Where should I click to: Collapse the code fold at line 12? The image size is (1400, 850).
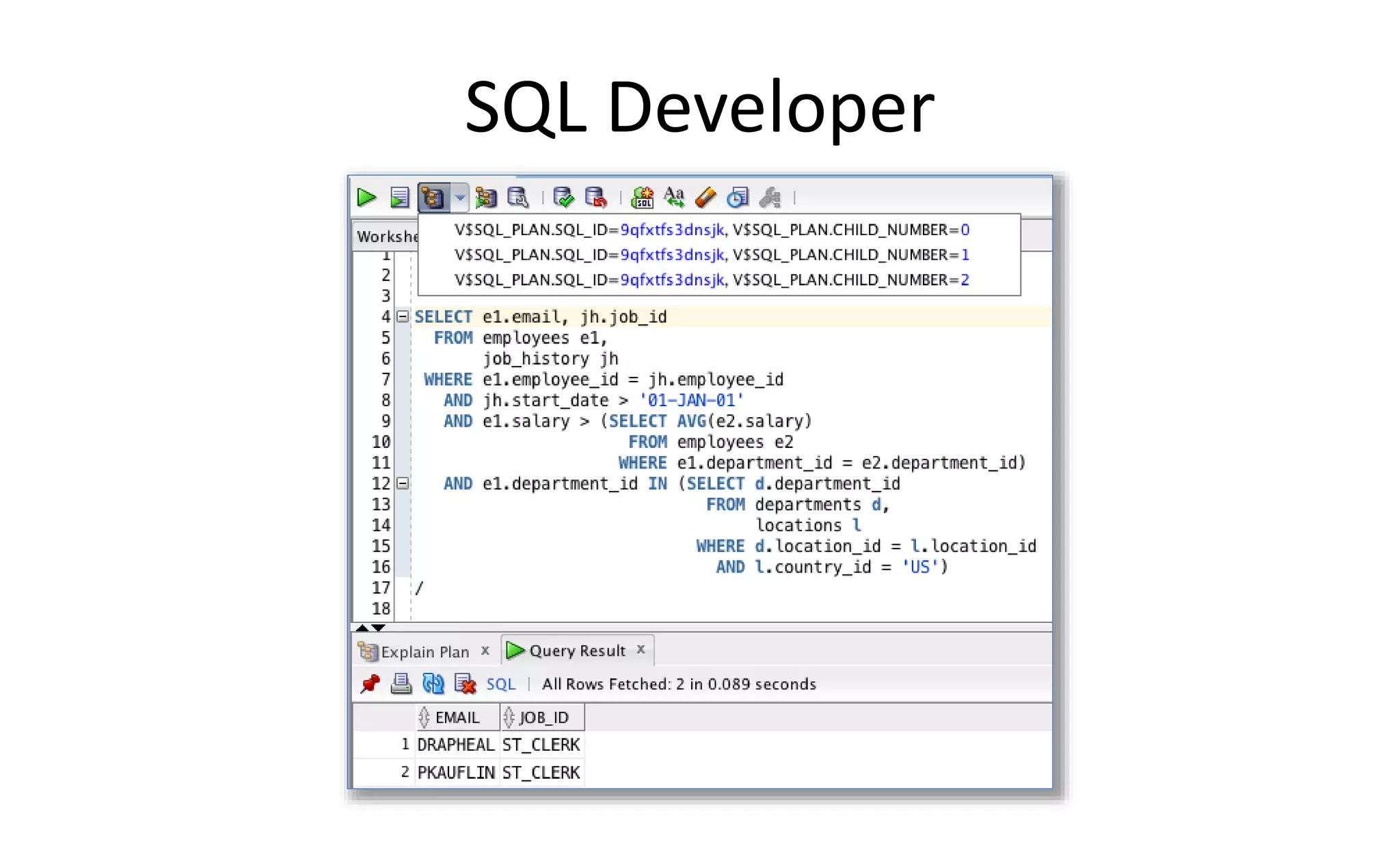click(x=403, y=483)
